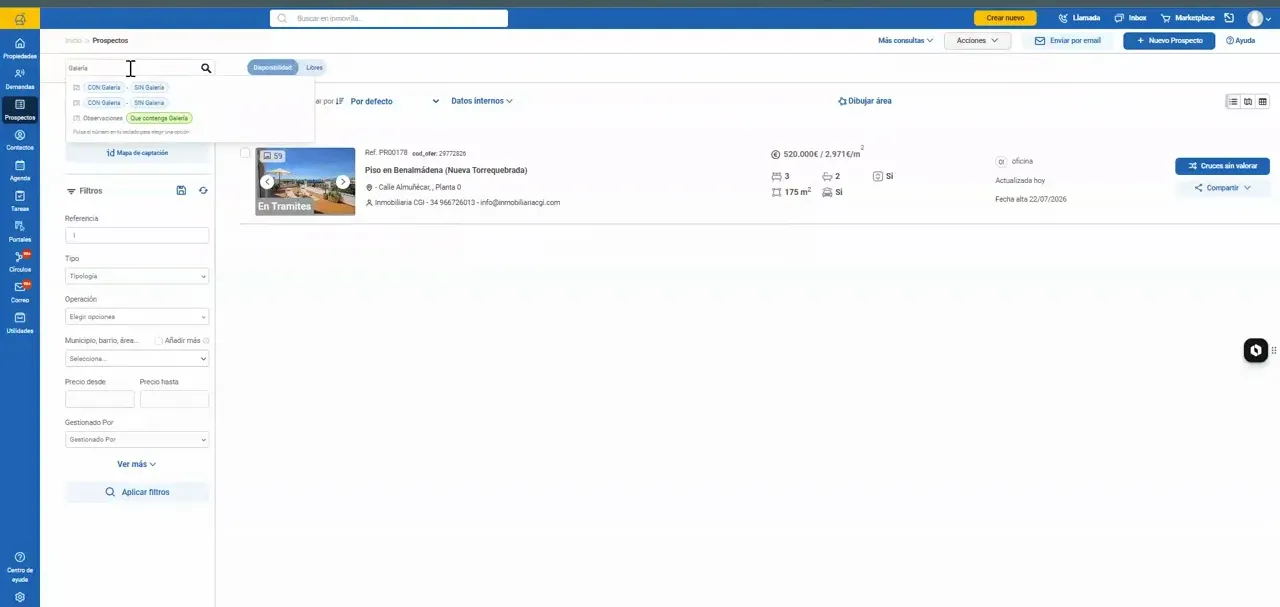1280x607 pixels.
Task: Switch to map view
Action: 1248,101
